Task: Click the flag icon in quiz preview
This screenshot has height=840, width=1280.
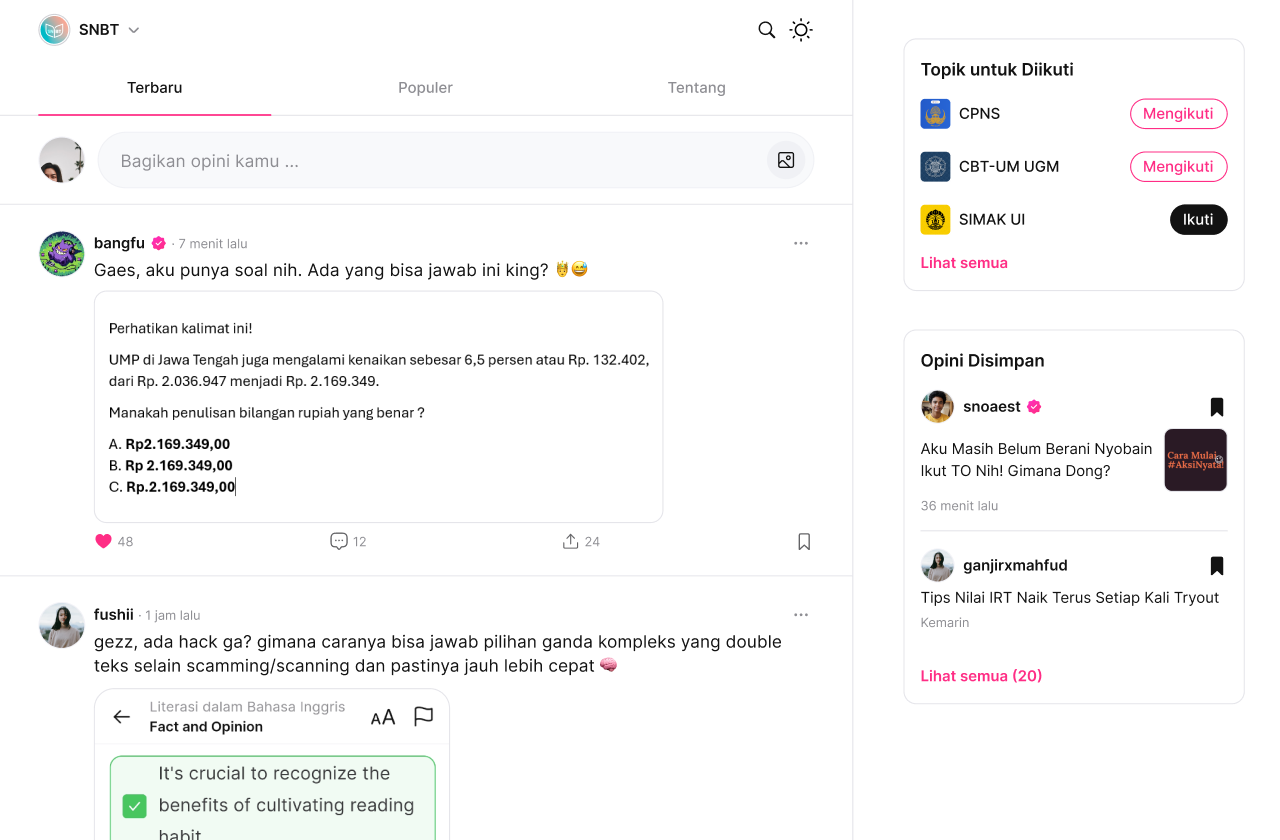Action: point(424,716)
